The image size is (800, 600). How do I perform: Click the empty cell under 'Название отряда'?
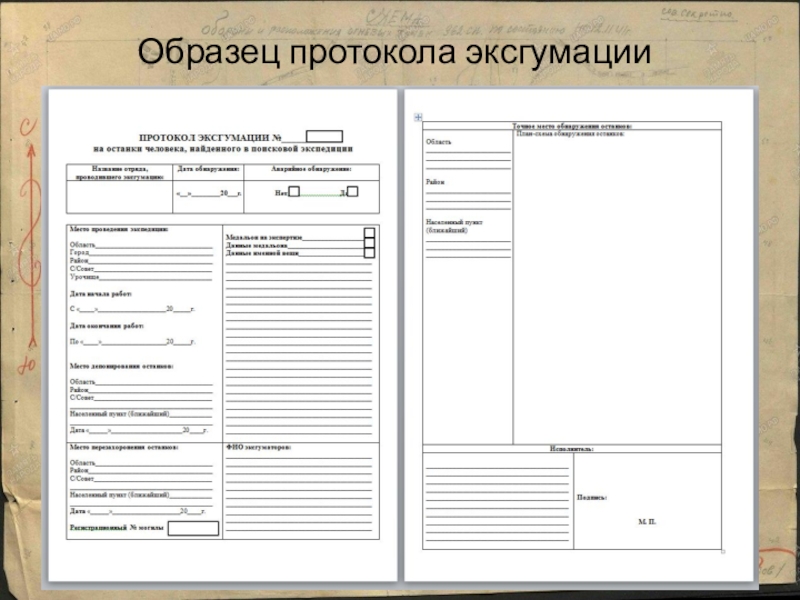click(119, 196)
